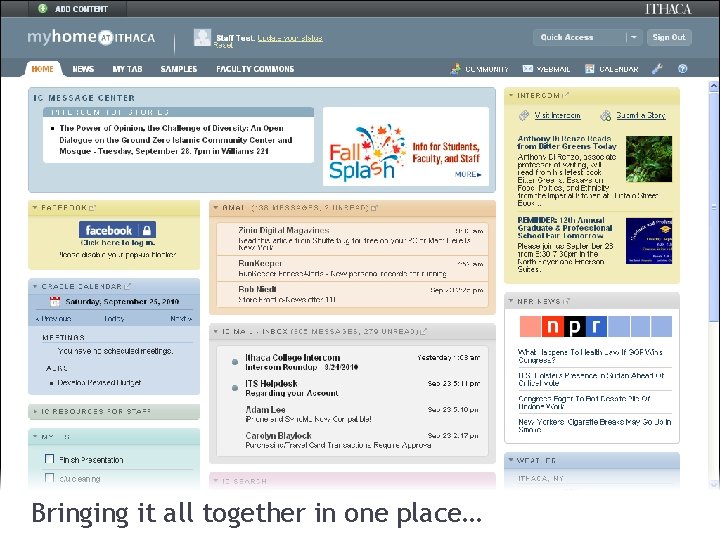Collapse the Gmail portlet
Screen dimensions: 720x540
pos(216,208)
